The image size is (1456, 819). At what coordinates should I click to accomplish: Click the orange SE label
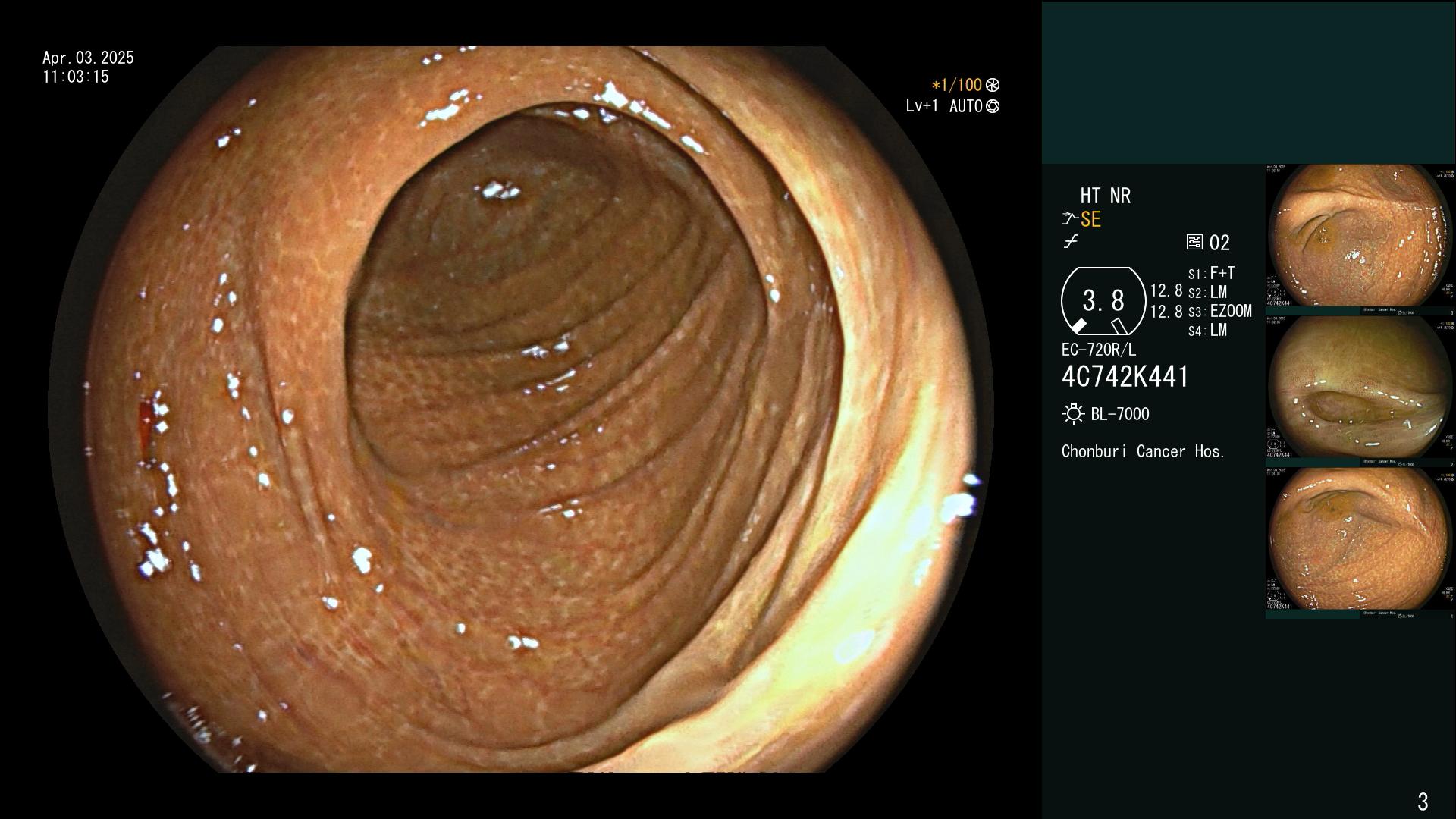click(1090, 220)
